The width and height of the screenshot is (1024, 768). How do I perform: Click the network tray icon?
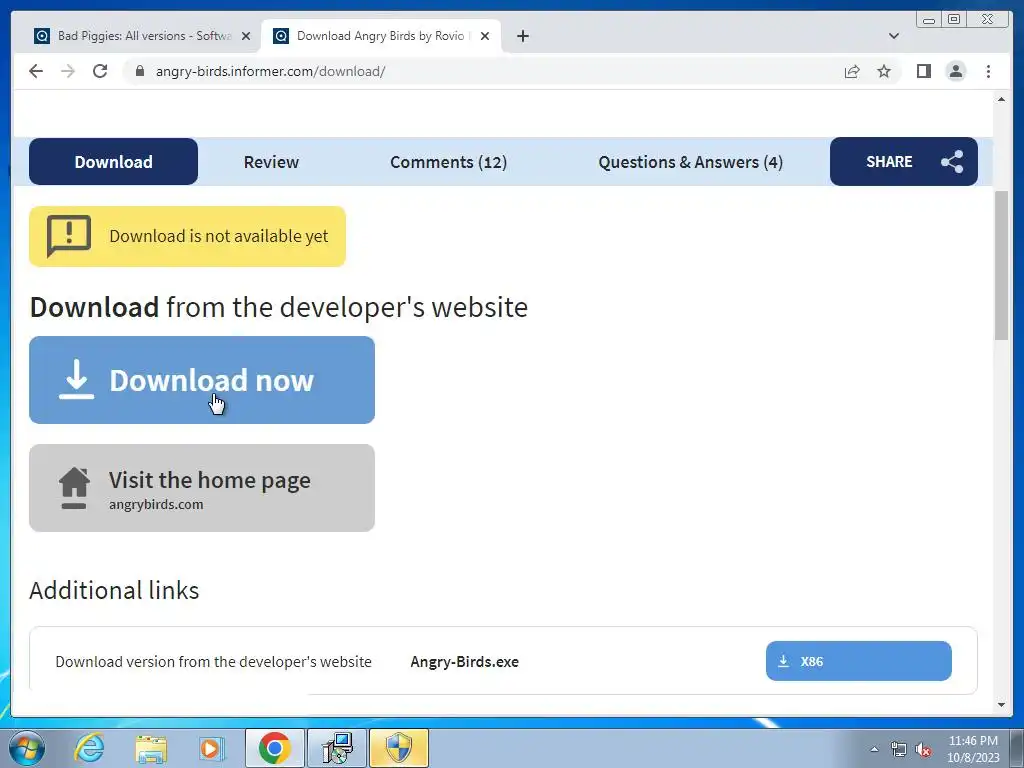pos(899,749)
